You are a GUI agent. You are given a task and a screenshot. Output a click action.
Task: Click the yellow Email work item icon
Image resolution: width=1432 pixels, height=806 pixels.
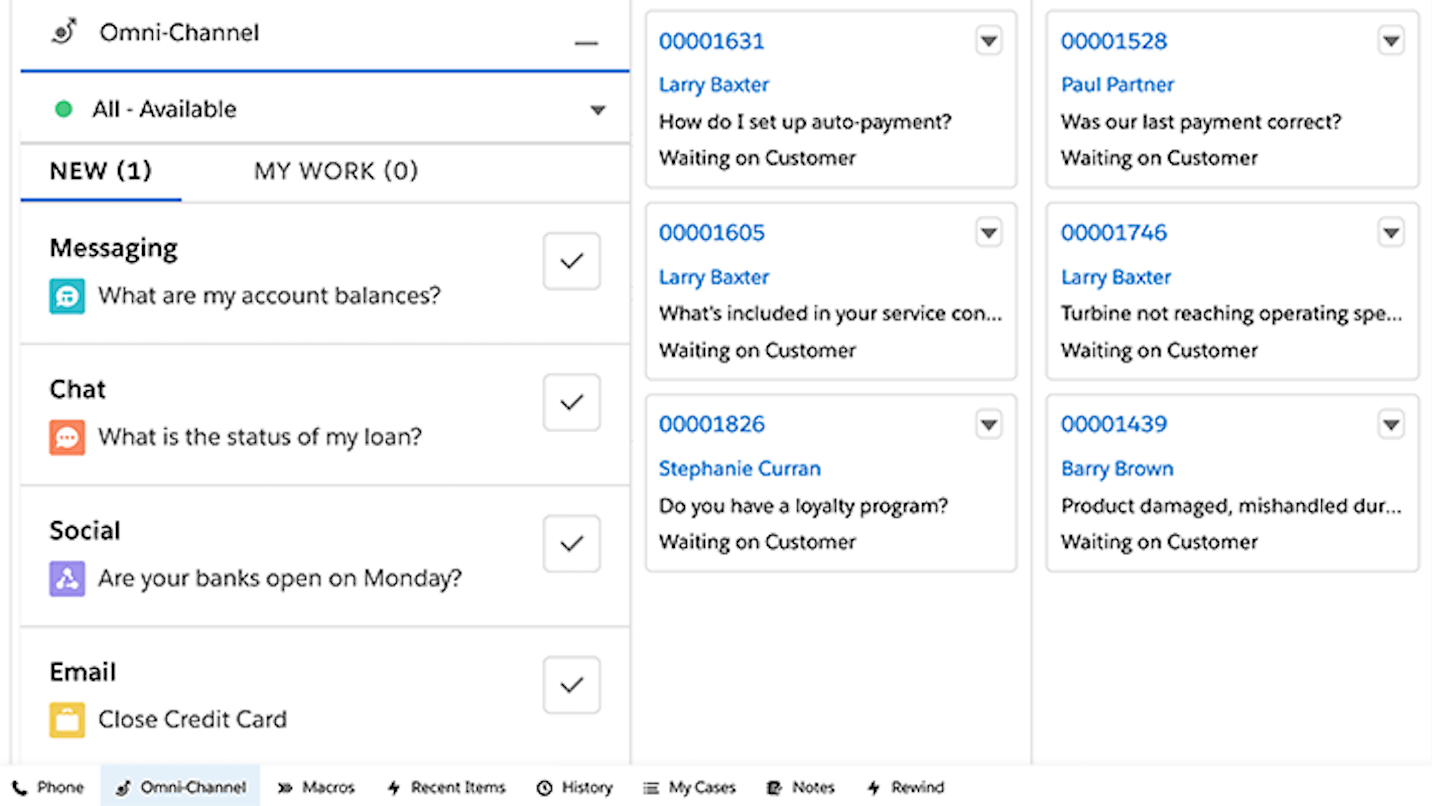(67, 719)
